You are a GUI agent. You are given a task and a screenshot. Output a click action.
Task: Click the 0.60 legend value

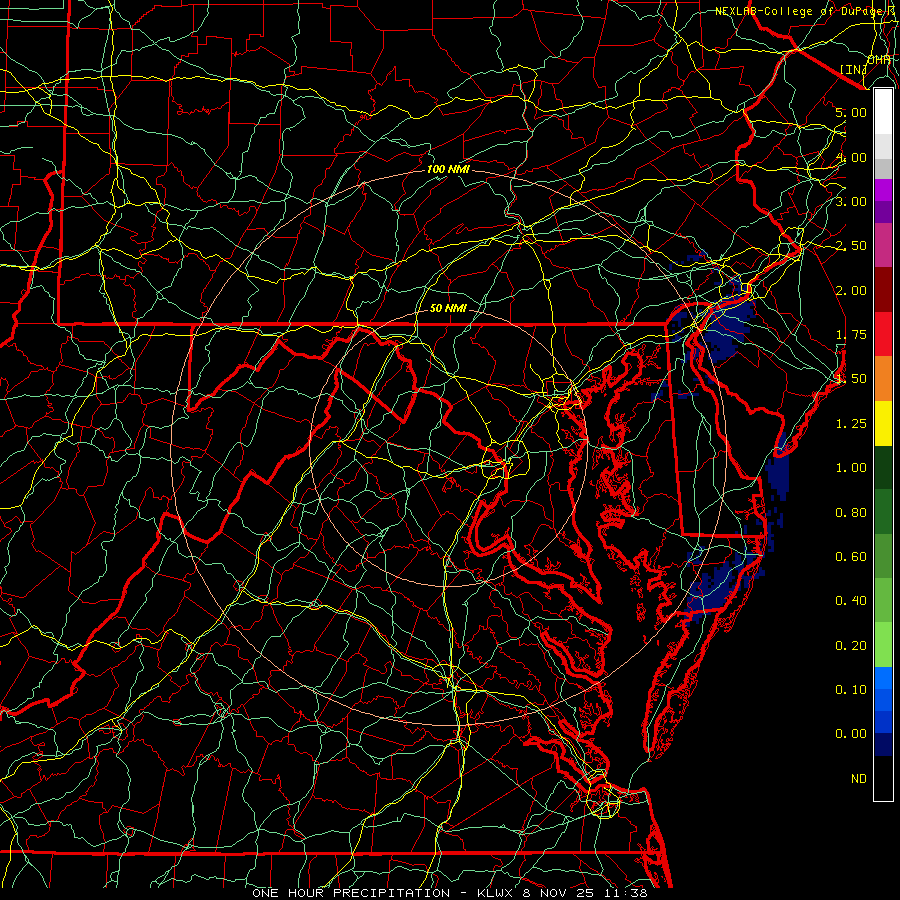851,557
